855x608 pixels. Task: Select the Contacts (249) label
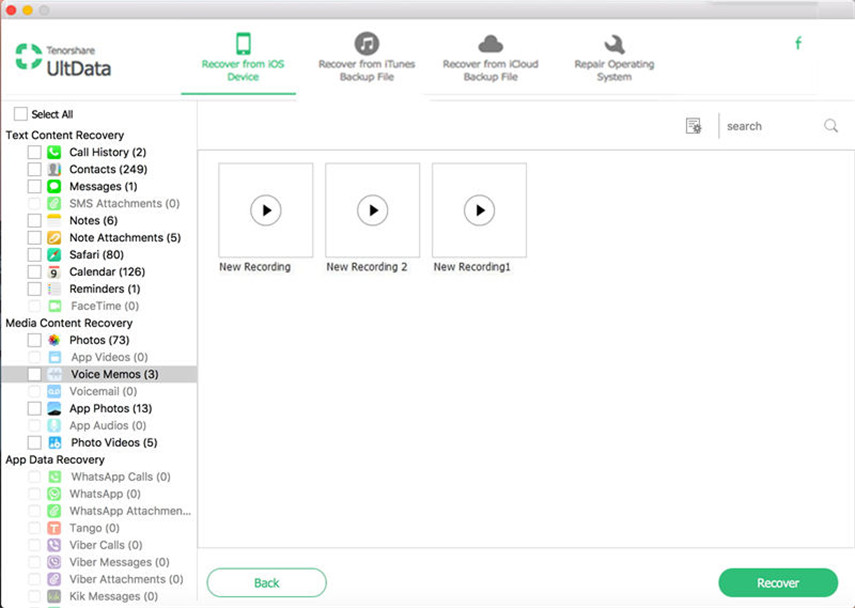pos(108,169)
